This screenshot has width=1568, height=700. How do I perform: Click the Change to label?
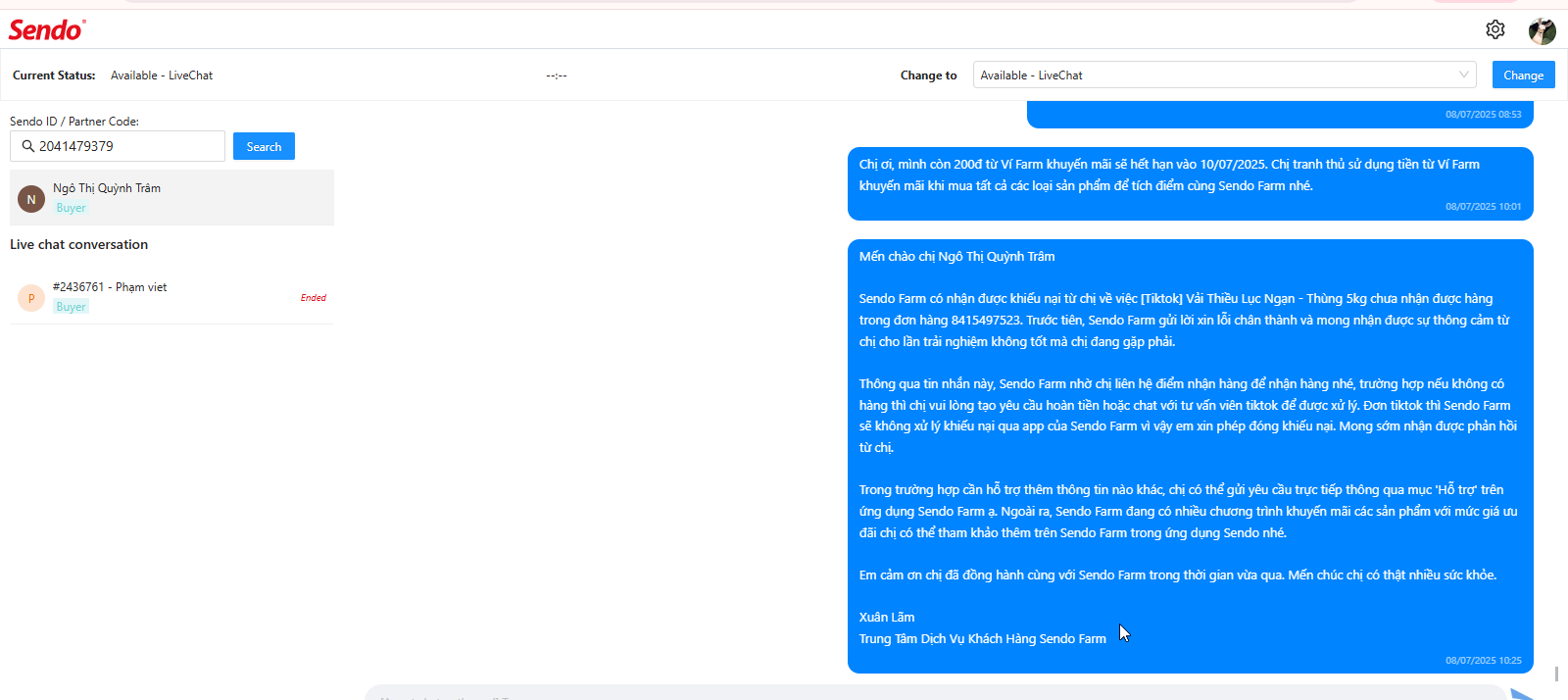(929, 75)
